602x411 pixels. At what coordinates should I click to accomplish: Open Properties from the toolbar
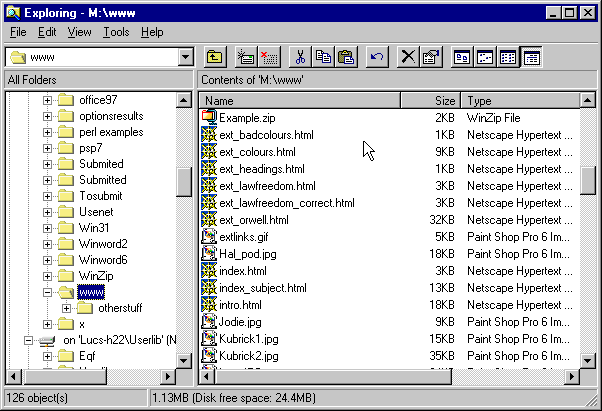[431, 58]
